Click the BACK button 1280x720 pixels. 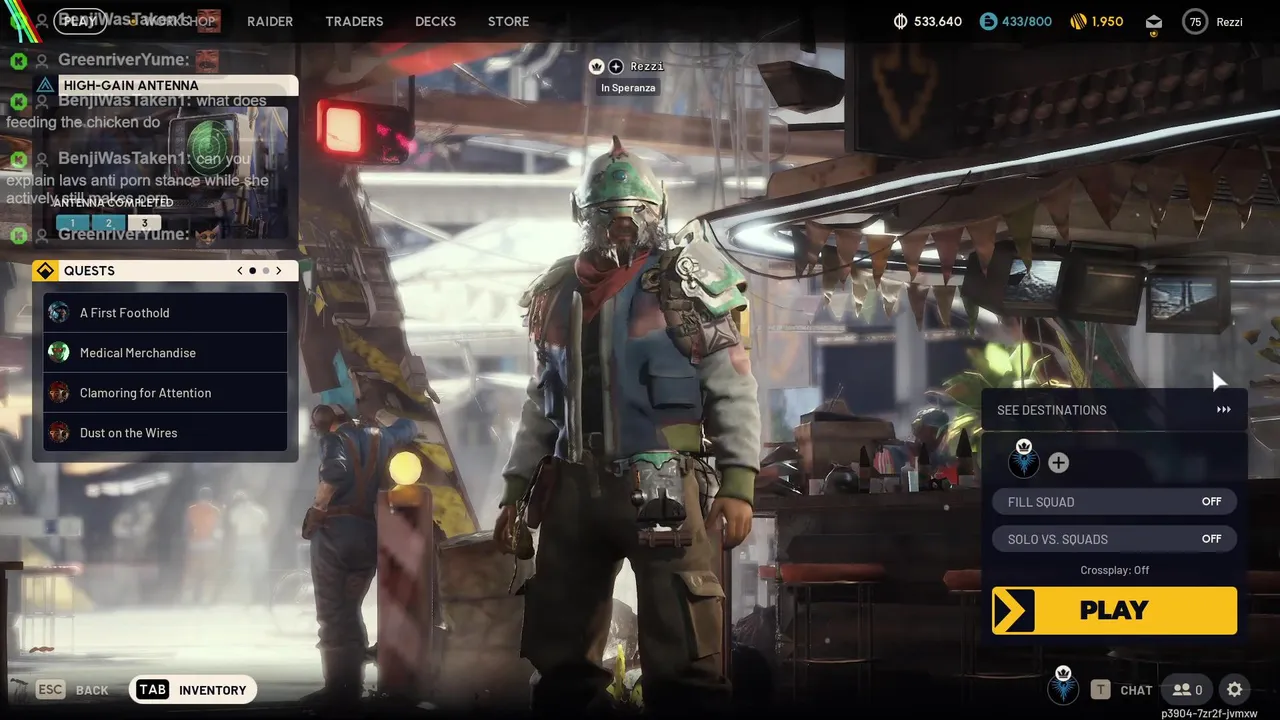(92, 690)
